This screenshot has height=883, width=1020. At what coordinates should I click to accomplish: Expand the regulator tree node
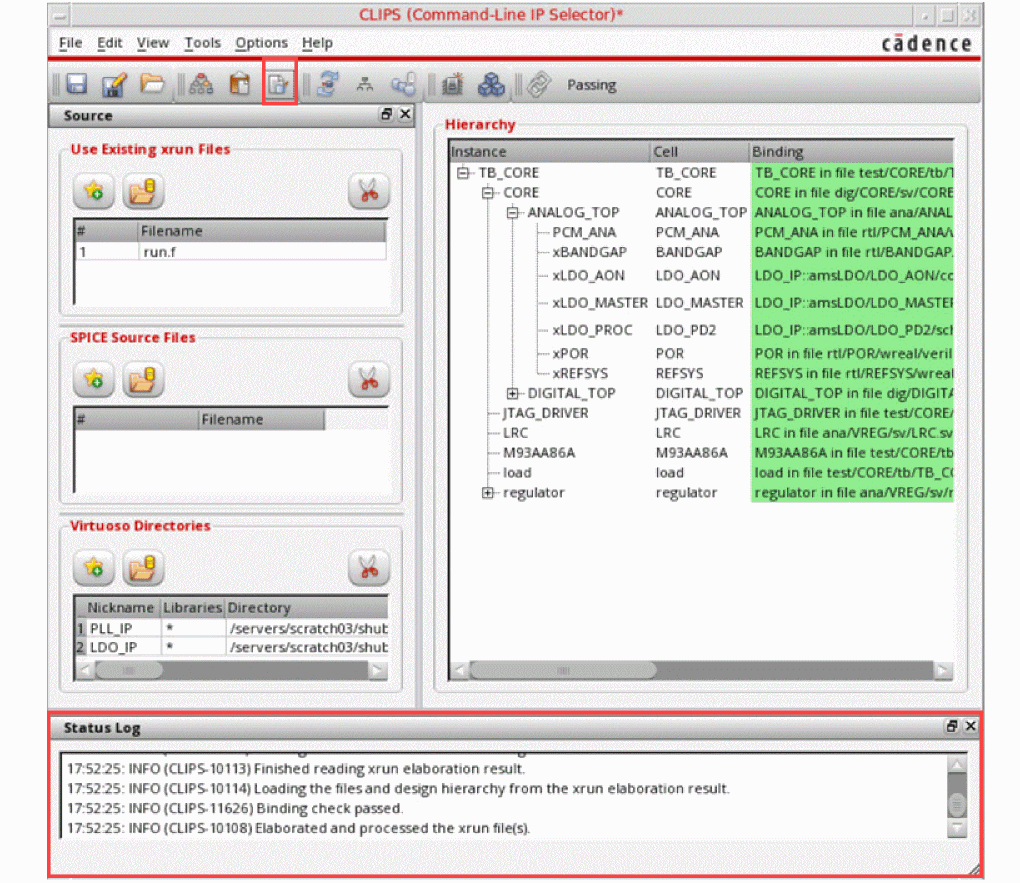[x=488, y=493]
